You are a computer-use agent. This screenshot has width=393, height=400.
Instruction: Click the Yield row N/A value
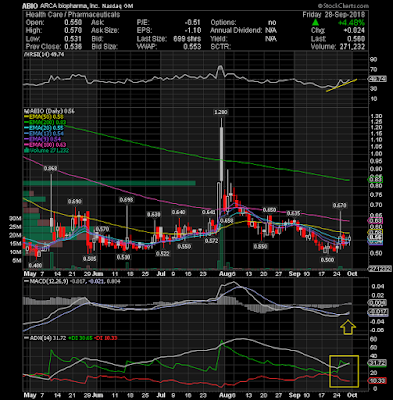point(271,39)
